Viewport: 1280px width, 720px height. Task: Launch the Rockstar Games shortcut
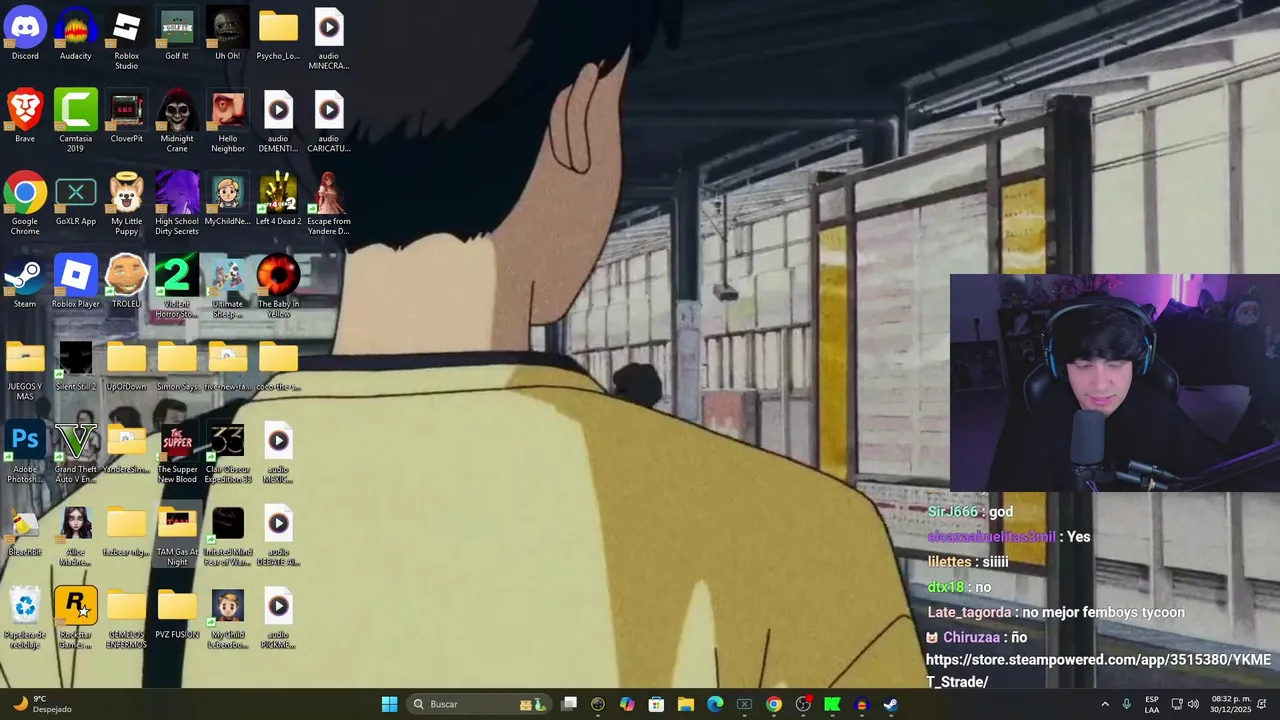76,618
